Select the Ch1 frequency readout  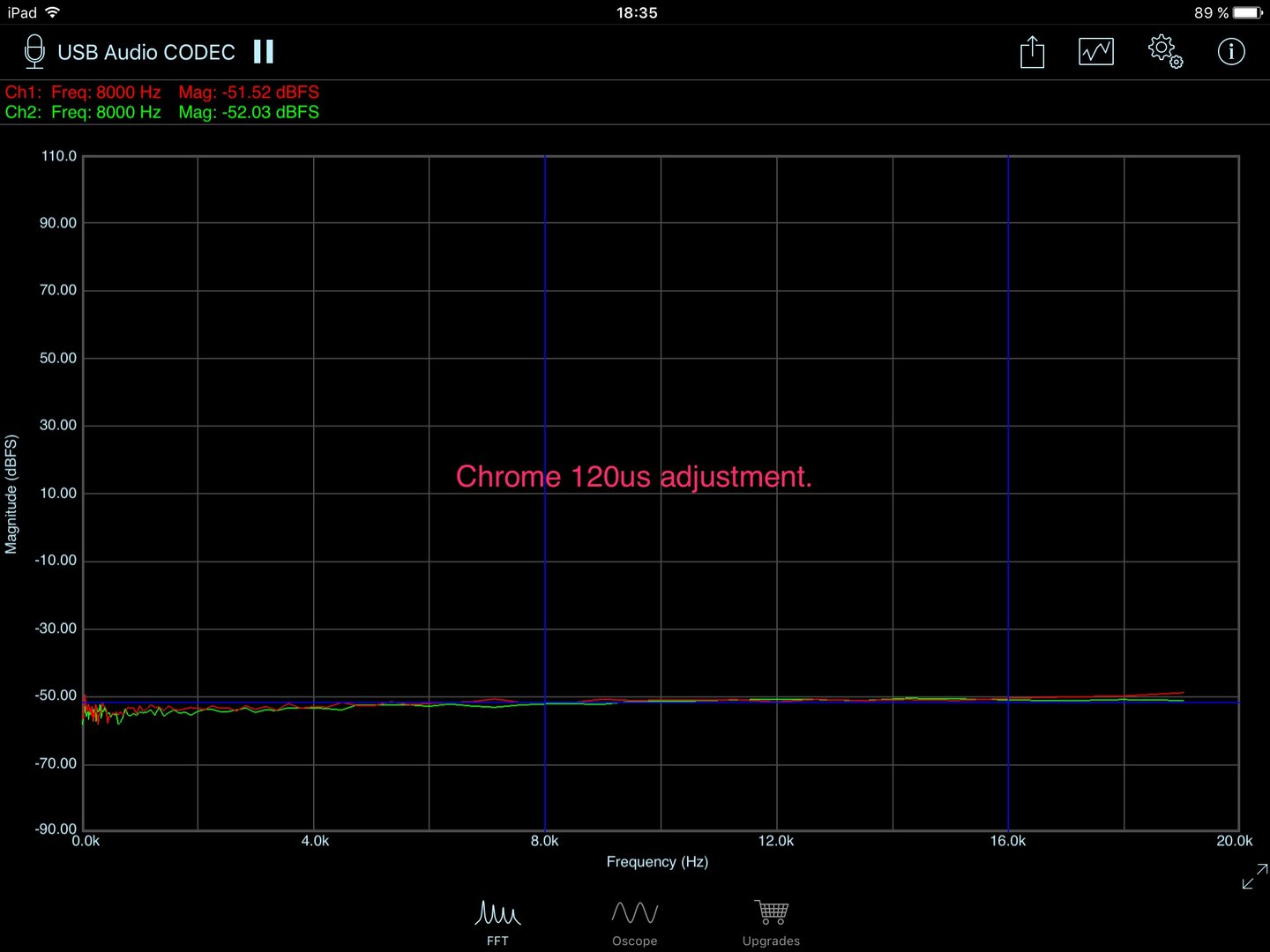(106, 92)
